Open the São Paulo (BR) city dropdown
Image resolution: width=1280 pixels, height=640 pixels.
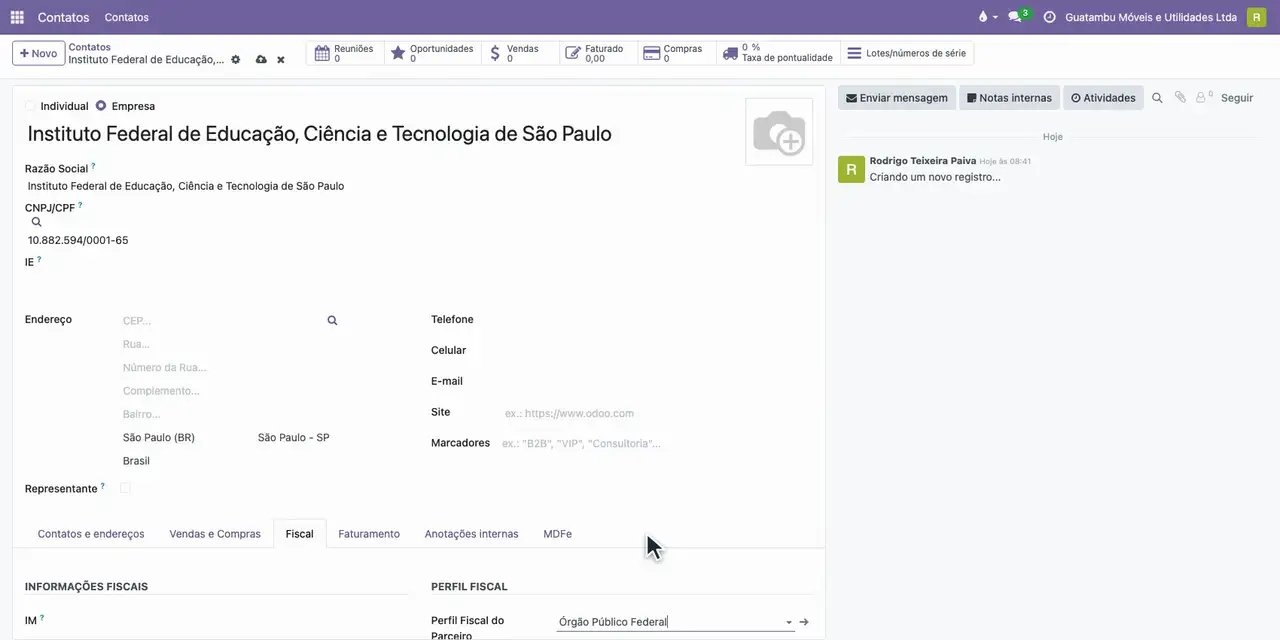click(x=186, y=438)
